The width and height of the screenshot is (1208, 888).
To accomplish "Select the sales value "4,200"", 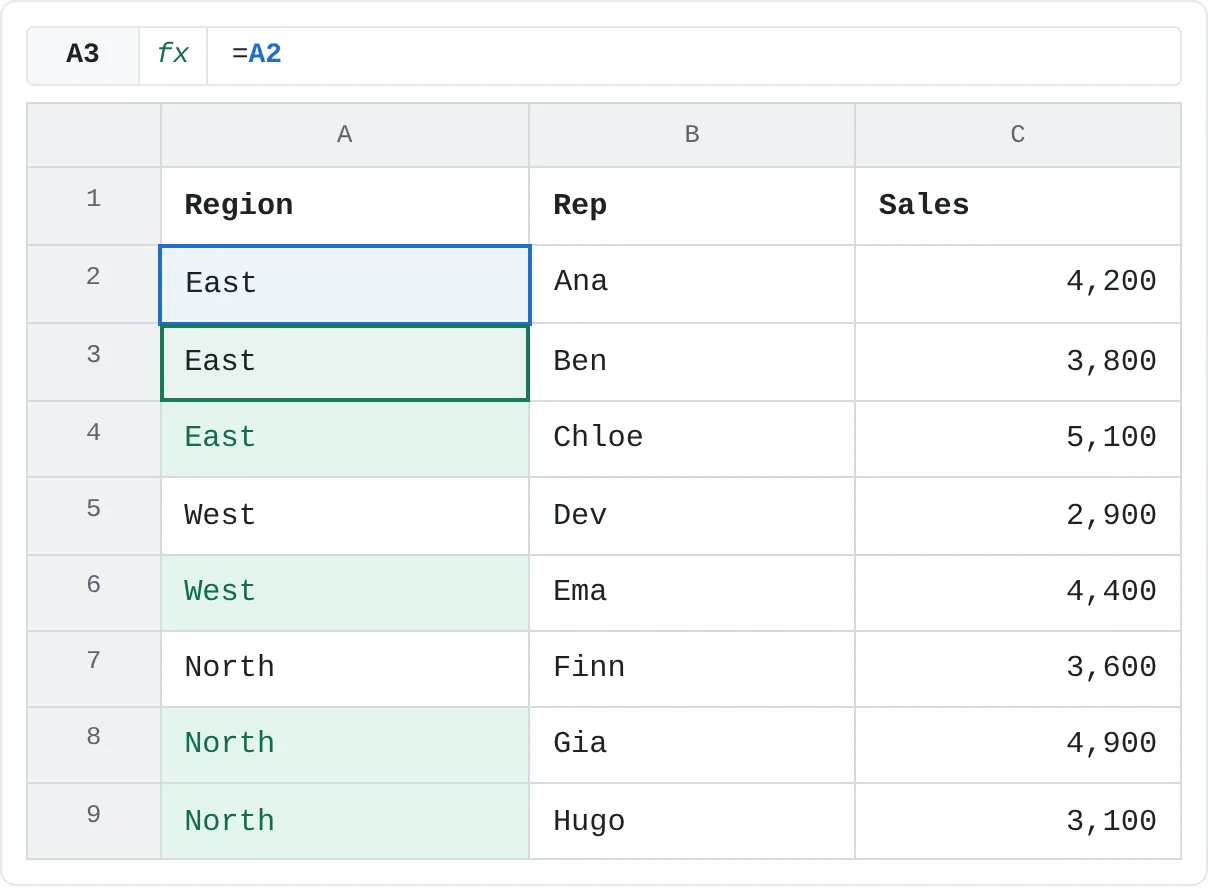I will click(1018, 284).
